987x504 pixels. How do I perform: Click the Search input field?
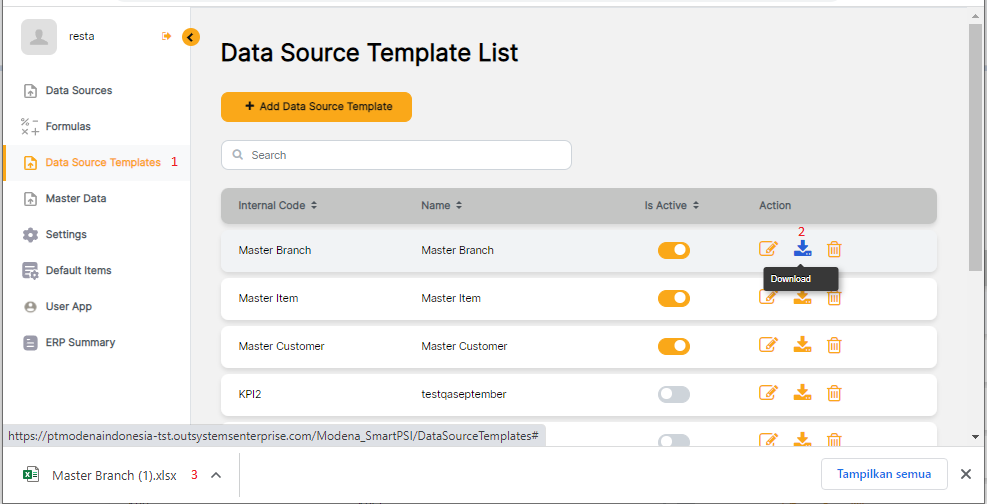tap(396, 155)
